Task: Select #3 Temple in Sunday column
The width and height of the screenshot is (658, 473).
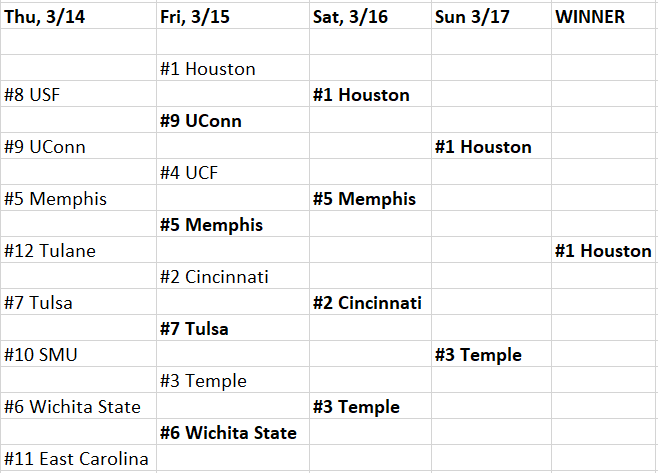Action: click(491, 354)
